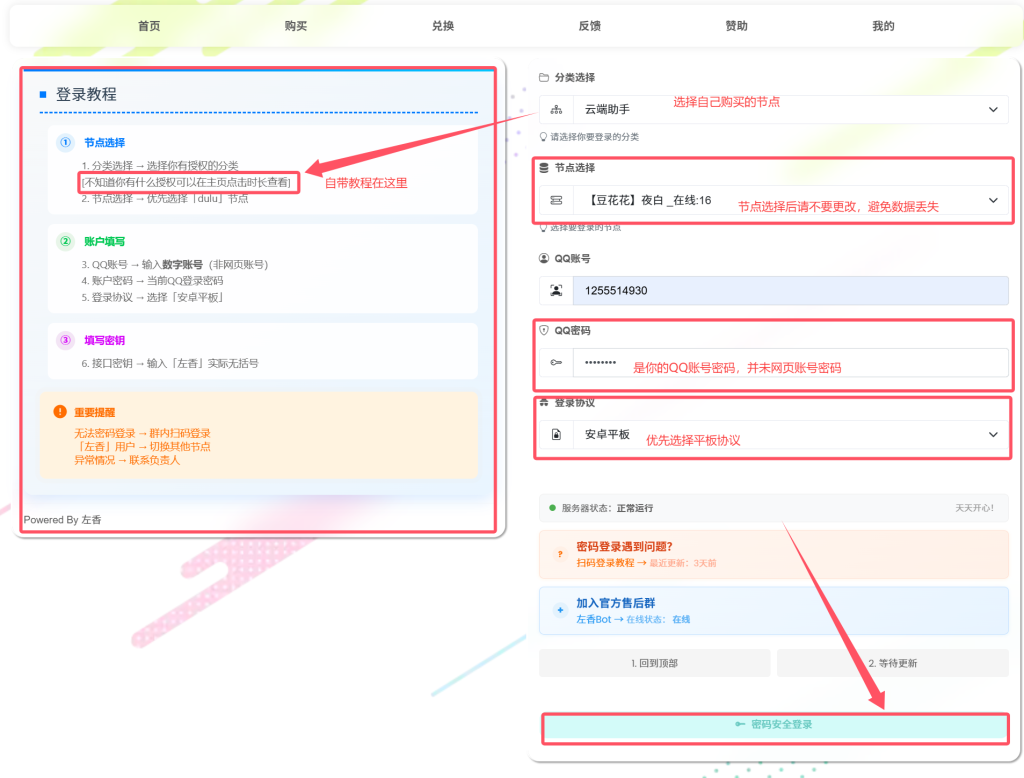Click the key icon beside QQ password field
Screen dimensions: 1024x778
(556, 363)
